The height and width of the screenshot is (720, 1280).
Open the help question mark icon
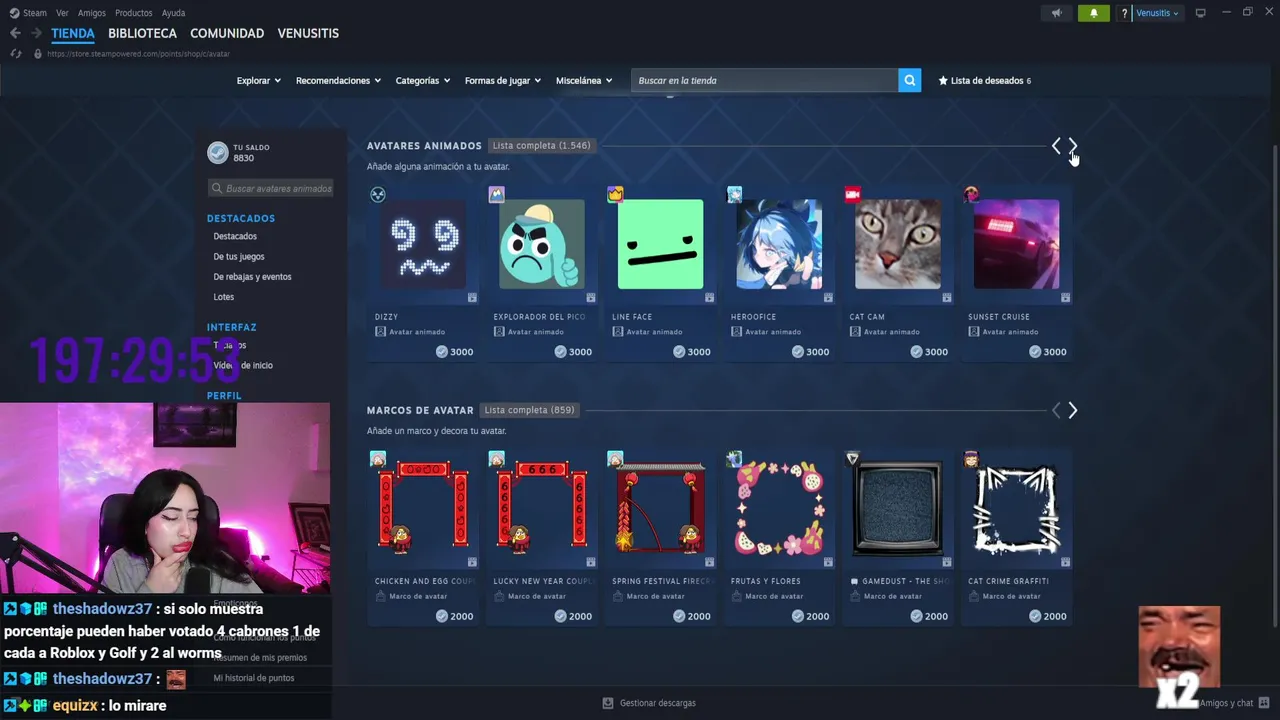tap(1125, 13)
